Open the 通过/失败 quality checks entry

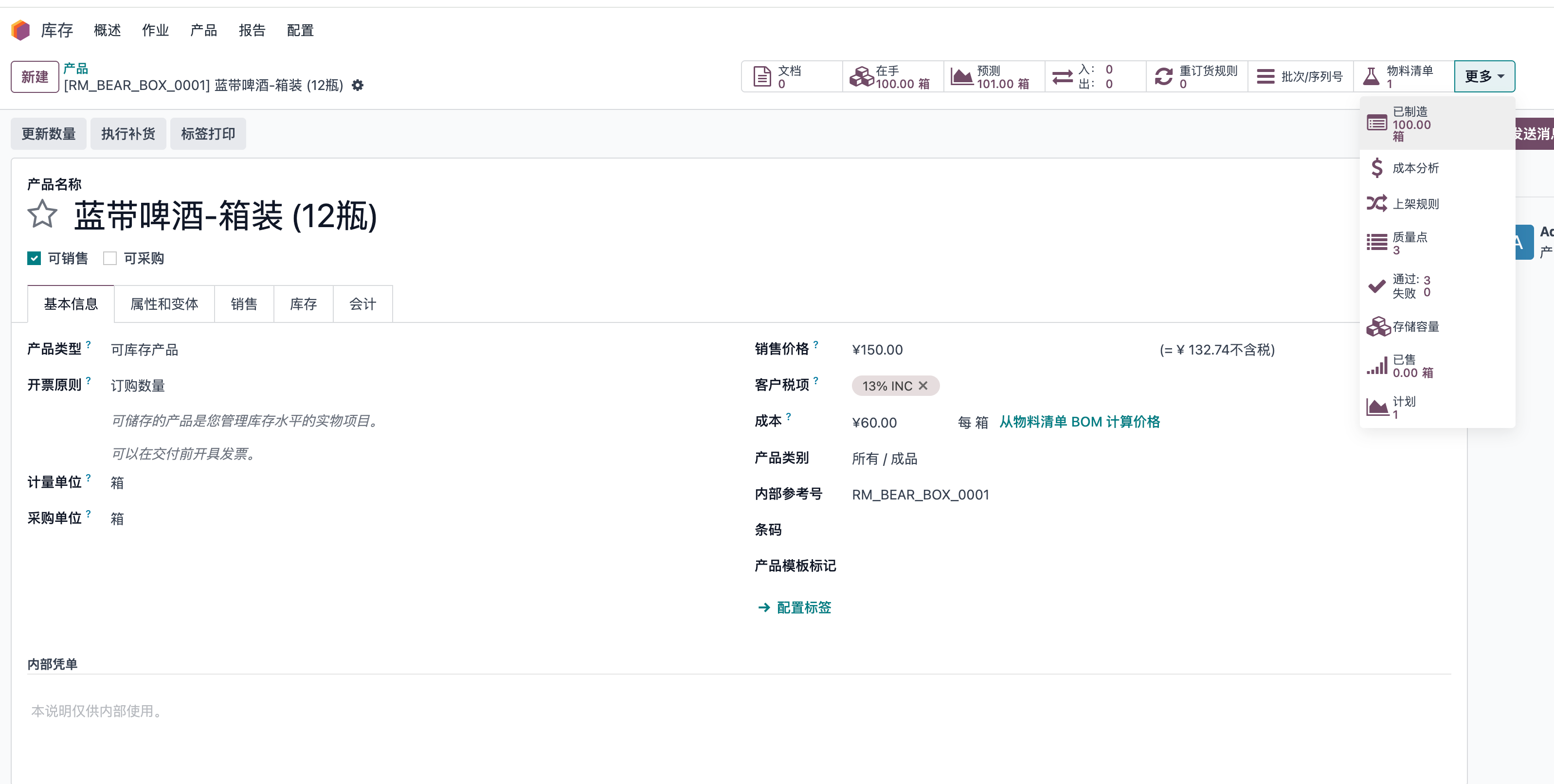pyautogui.click(x=1437, y=286)
